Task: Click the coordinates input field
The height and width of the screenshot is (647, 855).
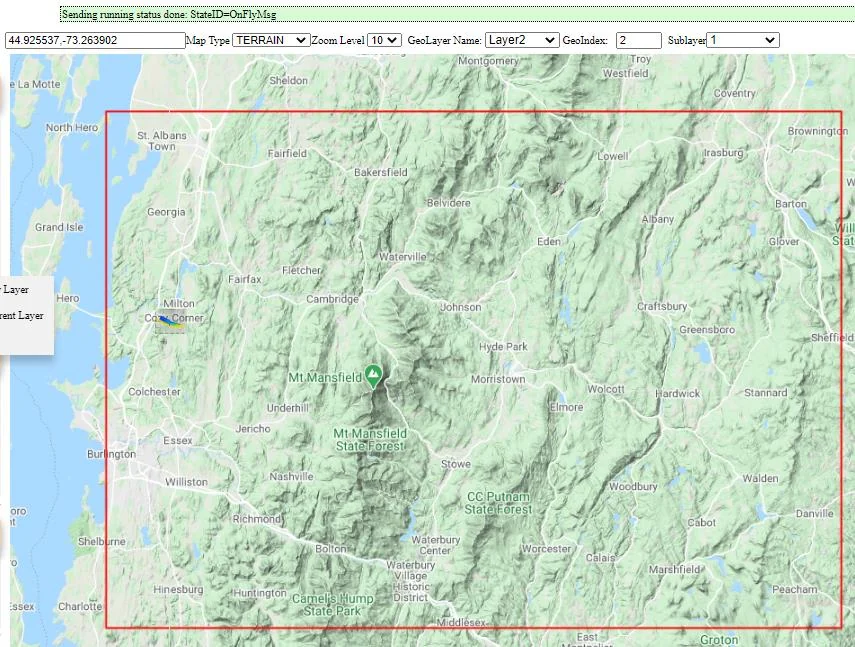Action: 95,40
